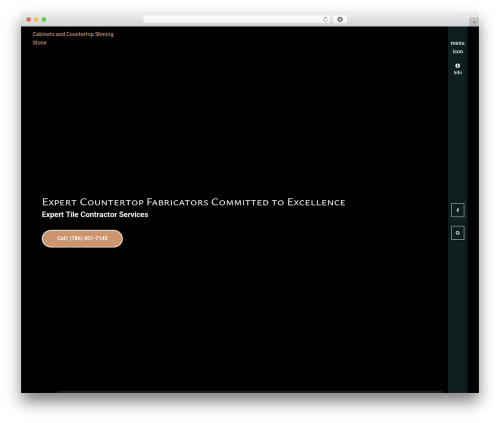
Task: Open the Facebook social icon
Action: coord(458,210)
